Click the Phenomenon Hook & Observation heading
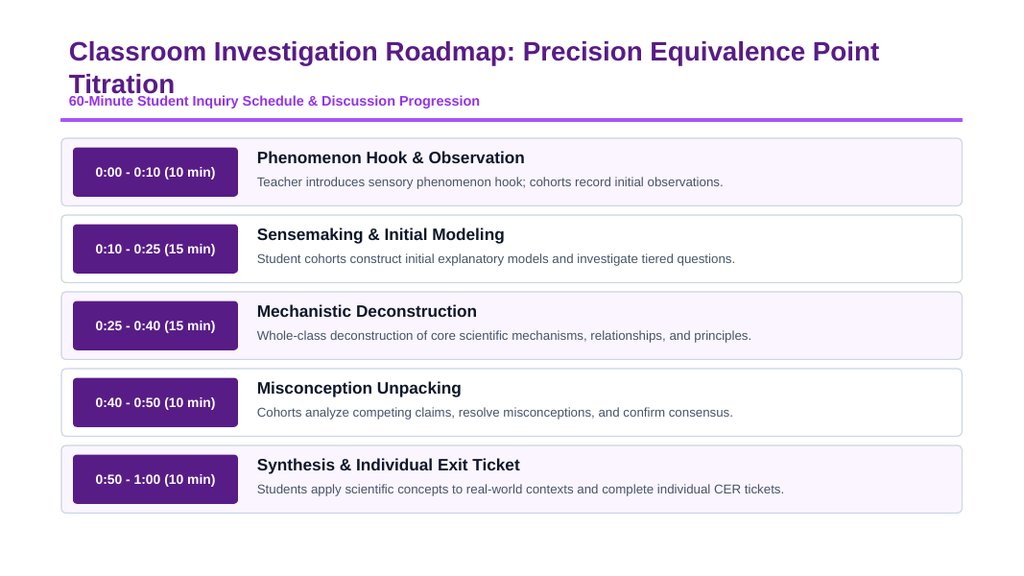Screen dimensions: 1024x576 391,158
